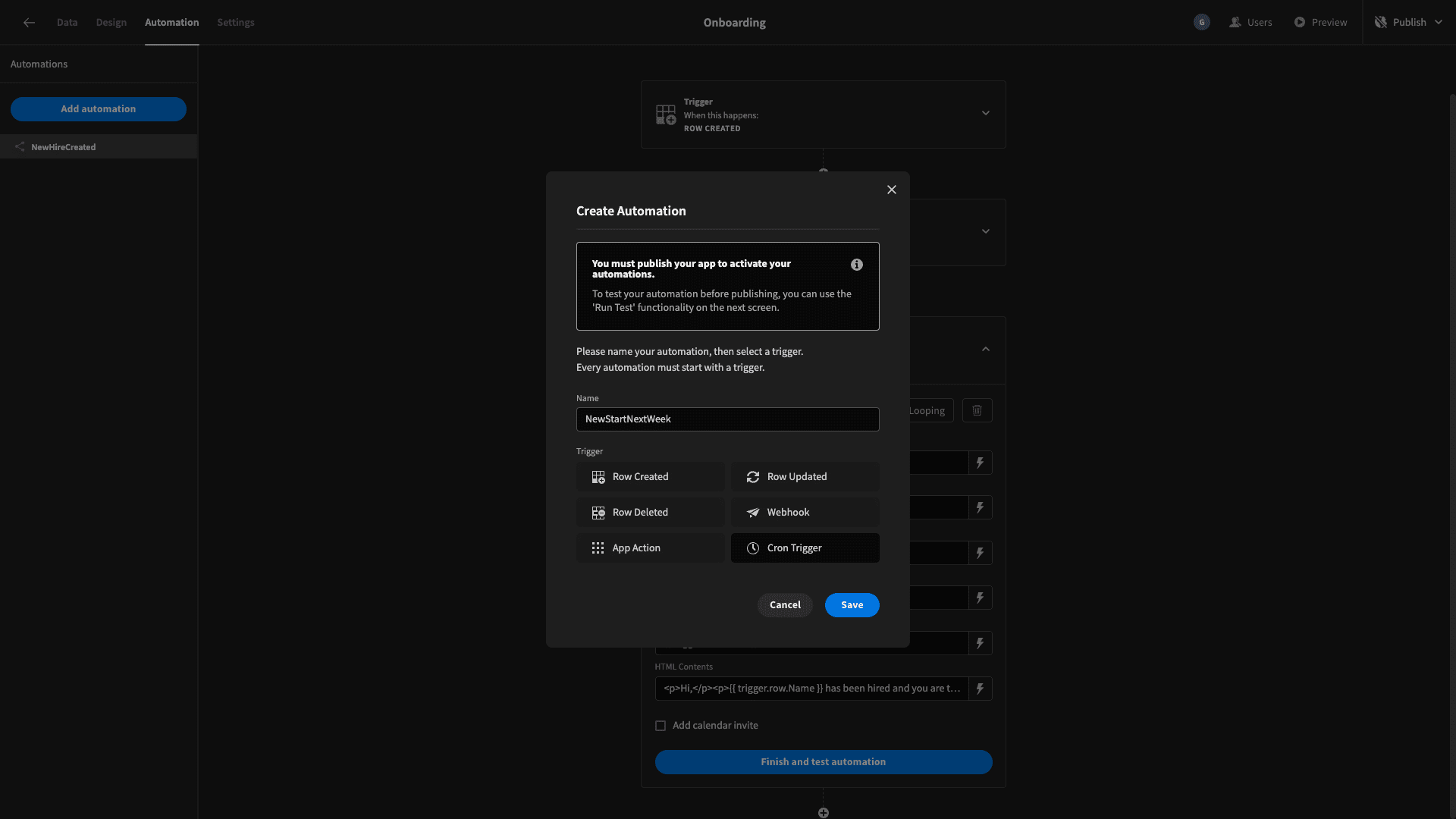The width and height of the screenshot is (1456, 819).
Task: Click the lightning binding icon next to HTML Contents
Action: point(980,689)
